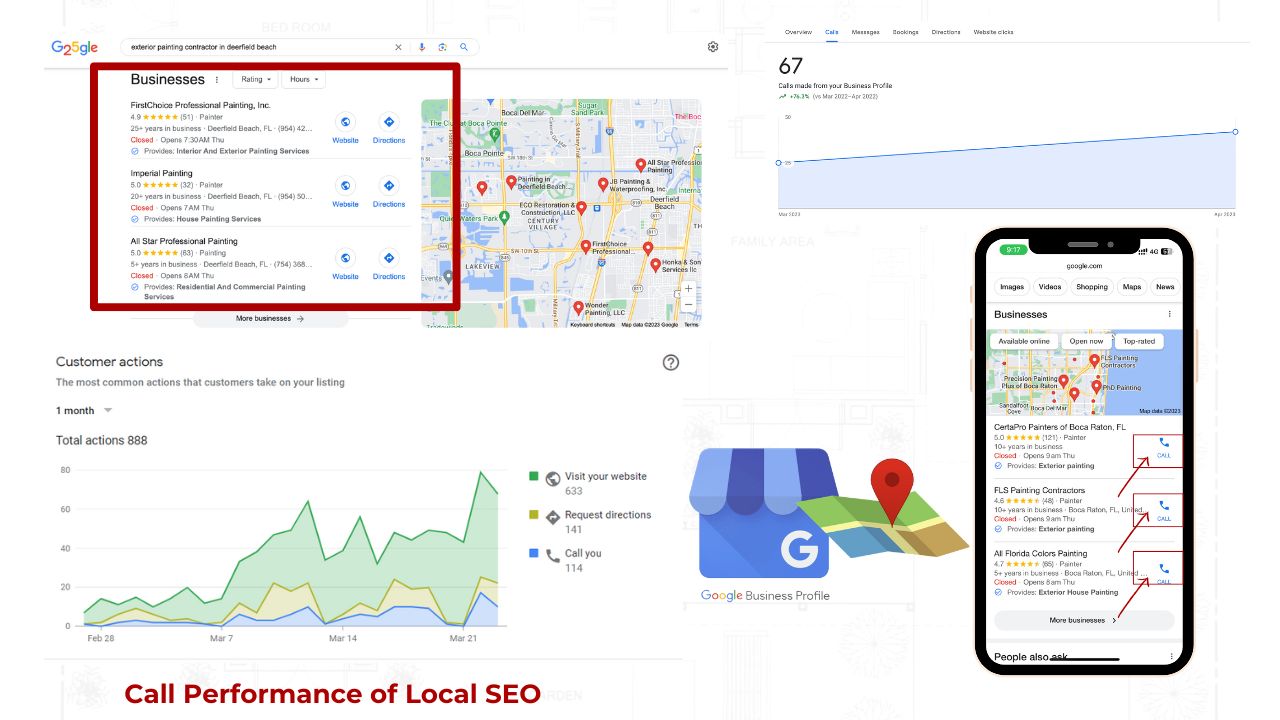Open the Imperial Painting listing
This screenshot has height=720, width=1280.
pyautogui.click(x=161, y=173)
